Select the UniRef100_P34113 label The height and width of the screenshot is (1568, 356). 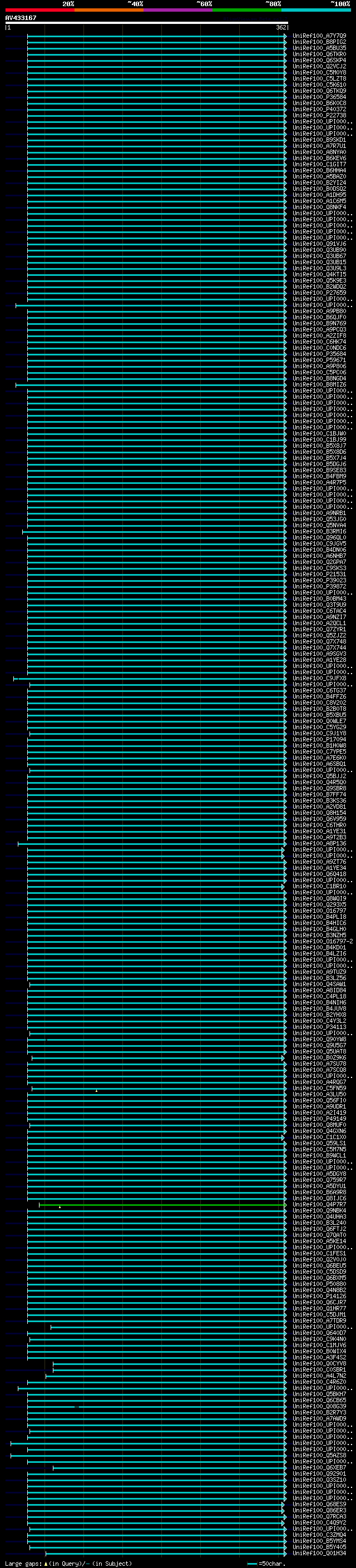click(319, 1027)
